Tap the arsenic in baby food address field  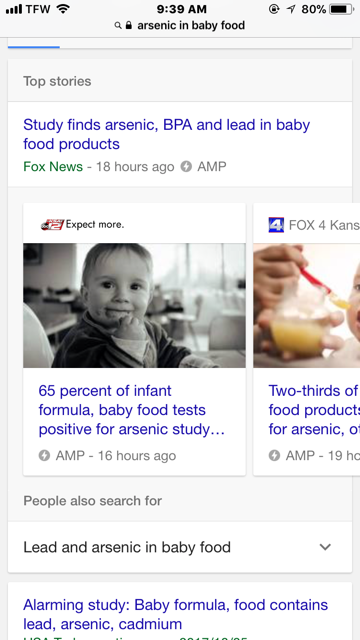pos(180,26)
